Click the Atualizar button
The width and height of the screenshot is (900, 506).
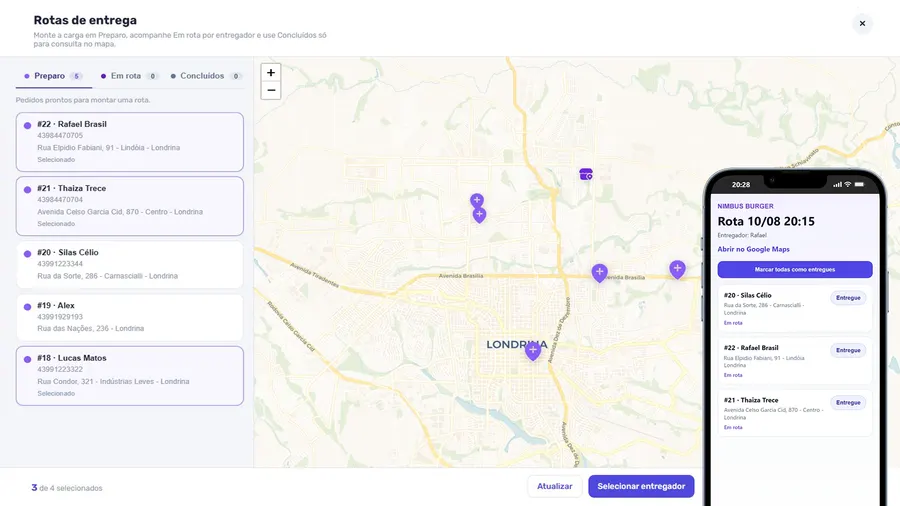pyautogui.click(x=554, y=486)
